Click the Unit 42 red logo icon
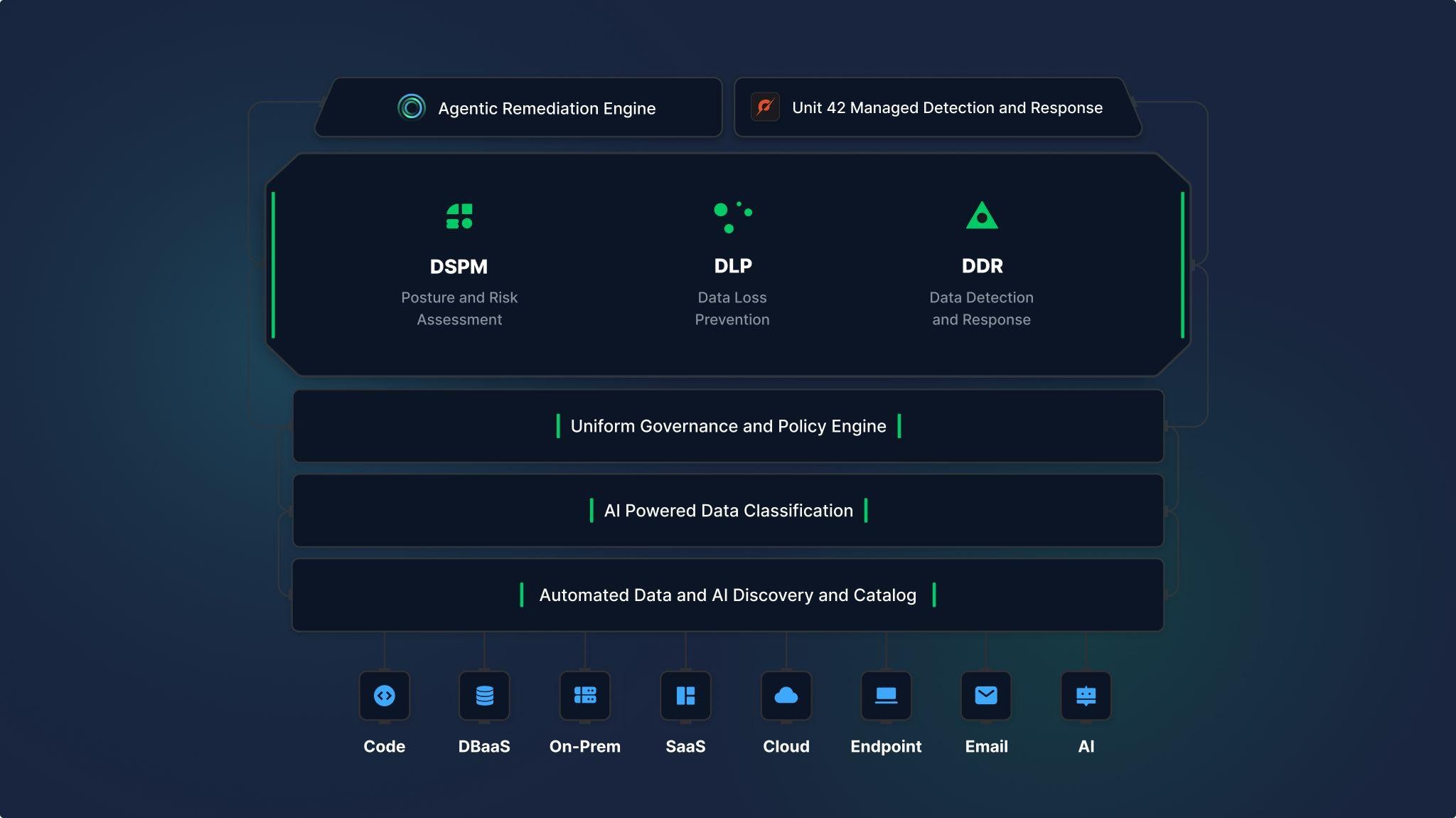This screenshot has width=1456, height=818. pos(765,107)
